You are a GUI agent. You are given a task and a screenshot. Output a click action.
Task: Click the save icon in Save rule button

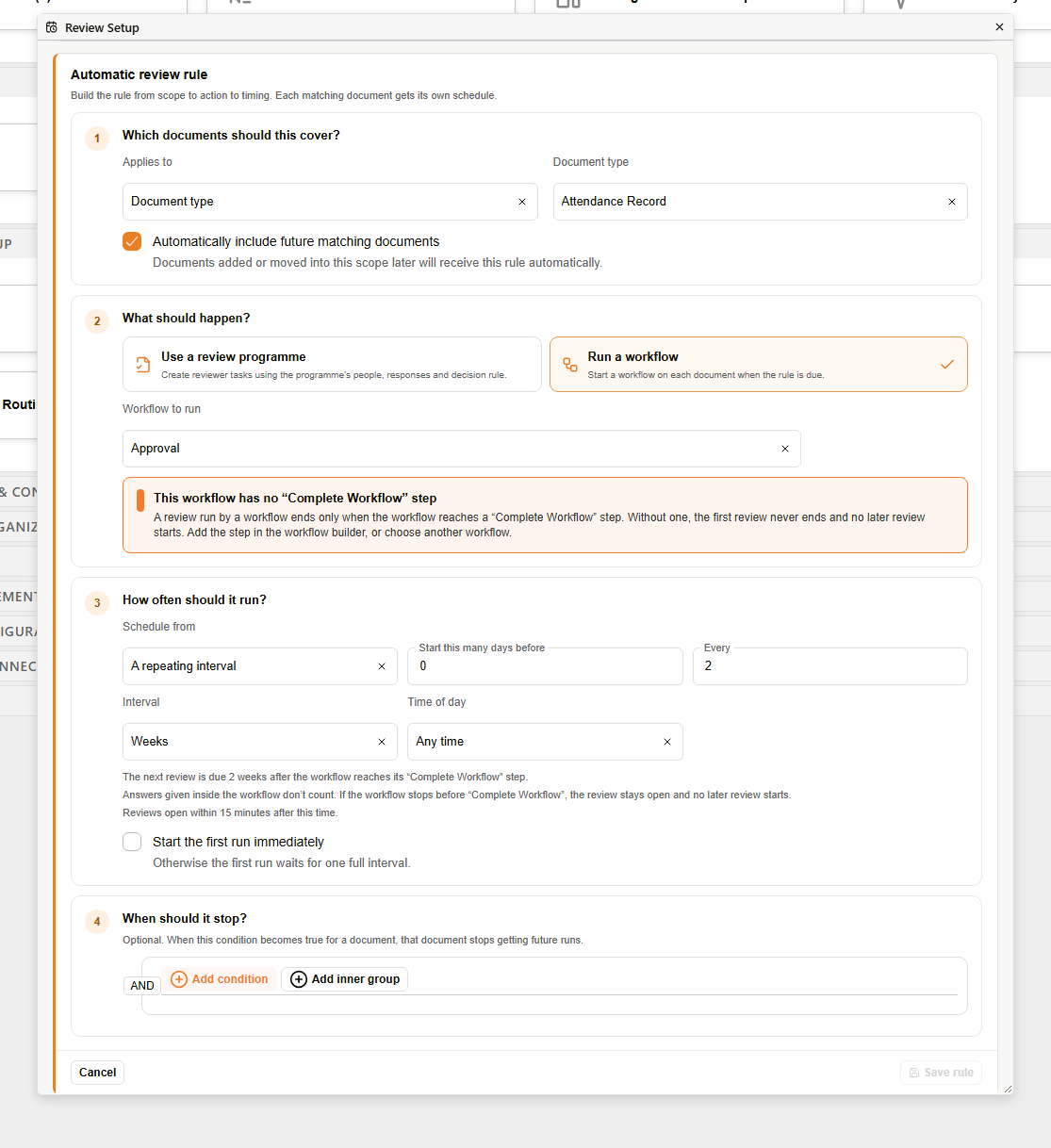914,1073
